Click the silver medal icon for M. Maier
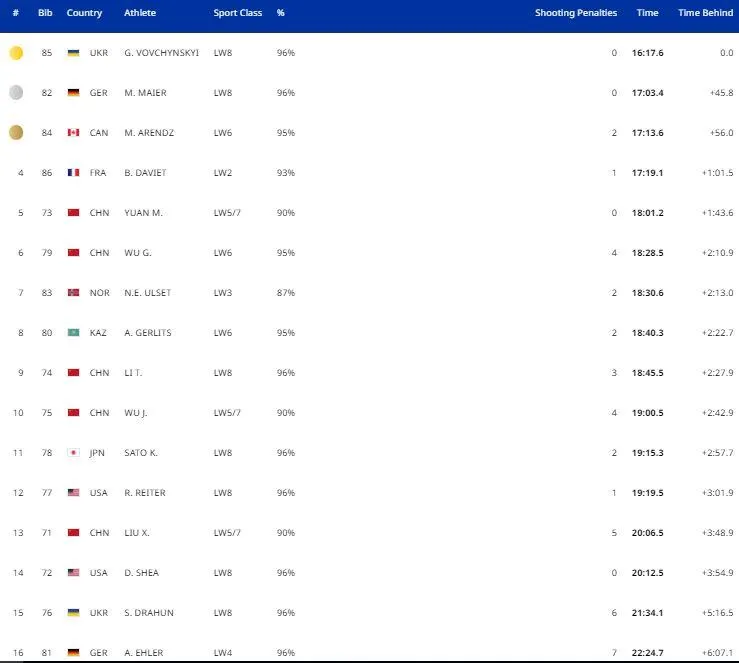The height and width of the screenshot is (663, 739). [x=16, y=93]
